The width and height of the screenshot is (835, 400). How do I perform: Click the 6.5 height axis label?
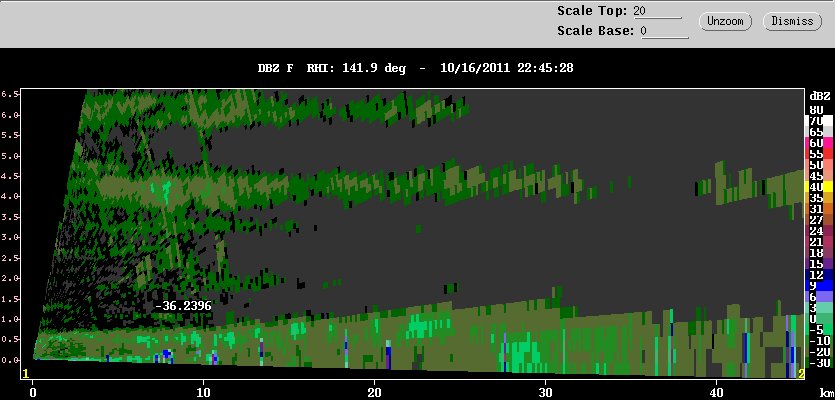pyautogui.click(x=8, y=94)
